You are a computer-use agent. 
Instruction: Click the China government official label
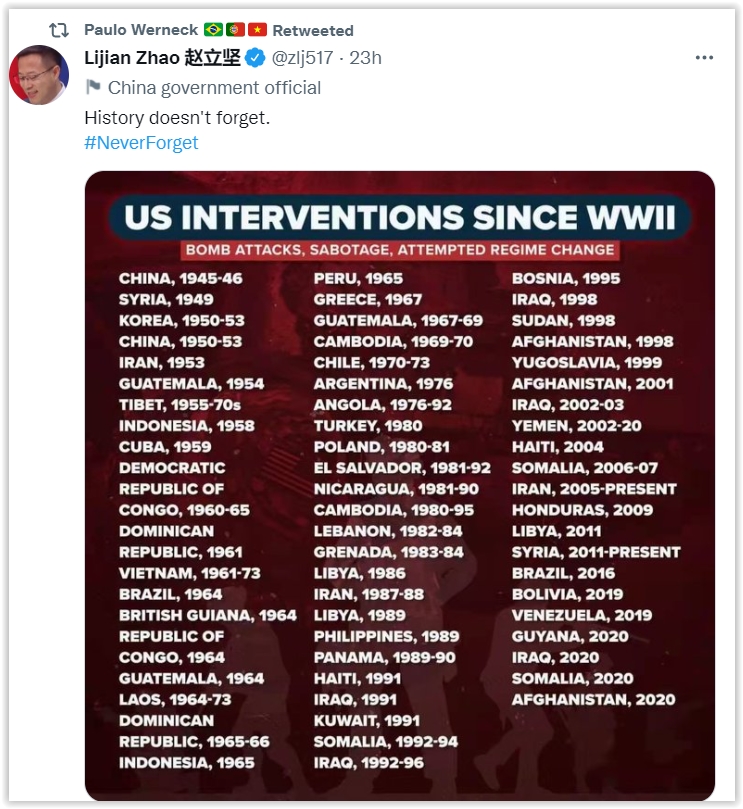(x=214, y=87)
